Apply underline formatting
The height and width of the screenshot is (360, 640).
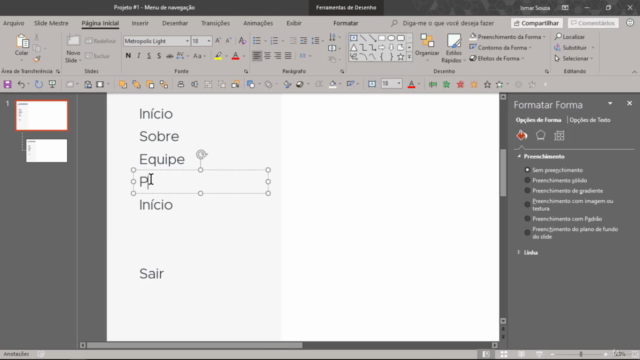[x=149, y=56]
